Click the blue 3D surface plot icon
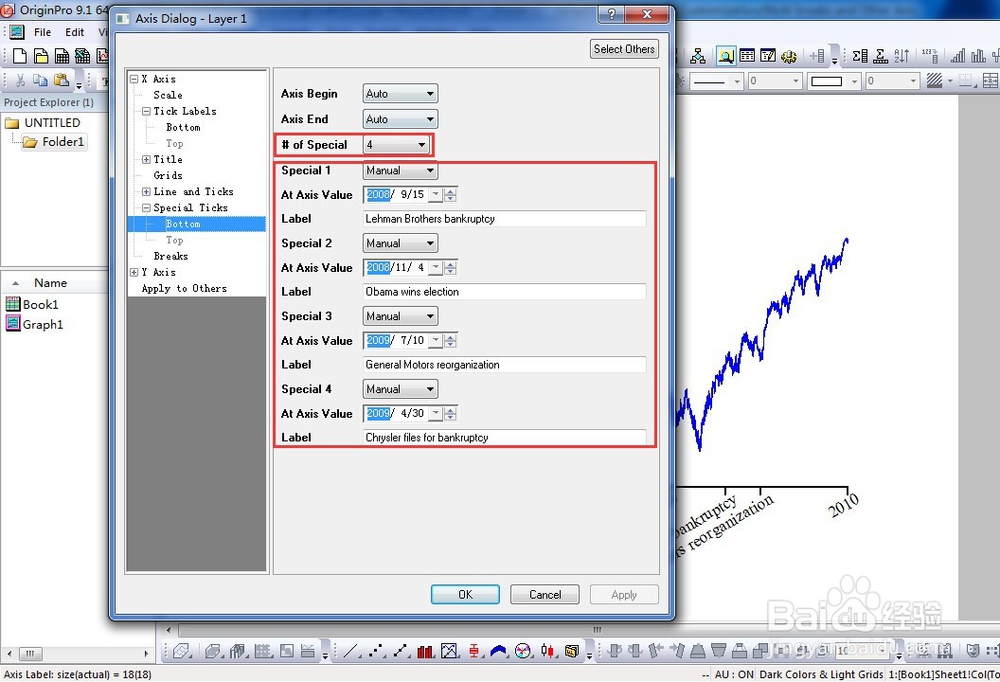 (498, 651)
